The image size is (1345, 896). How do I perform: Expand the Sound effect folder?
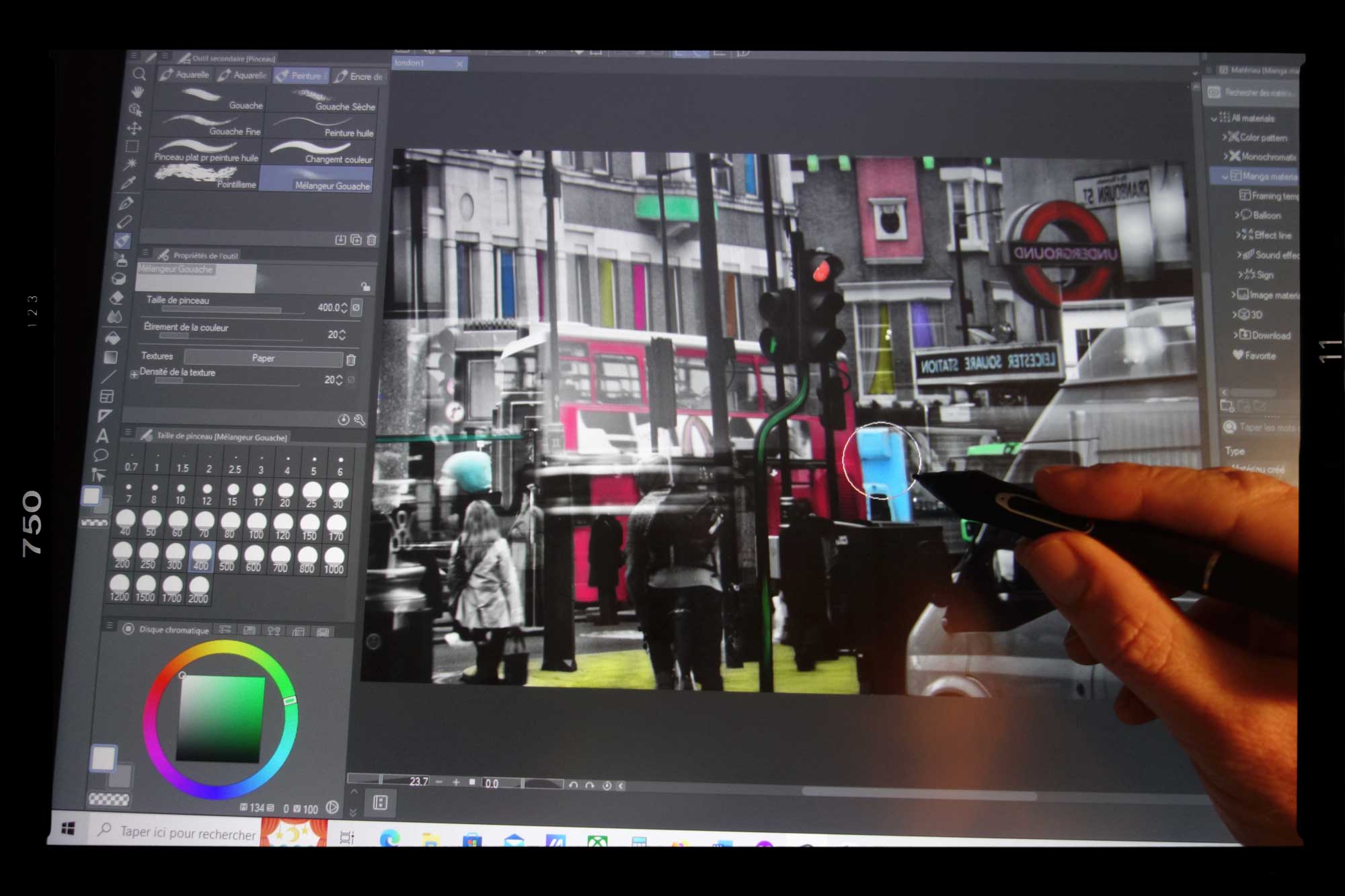[x=1239, y=255]
